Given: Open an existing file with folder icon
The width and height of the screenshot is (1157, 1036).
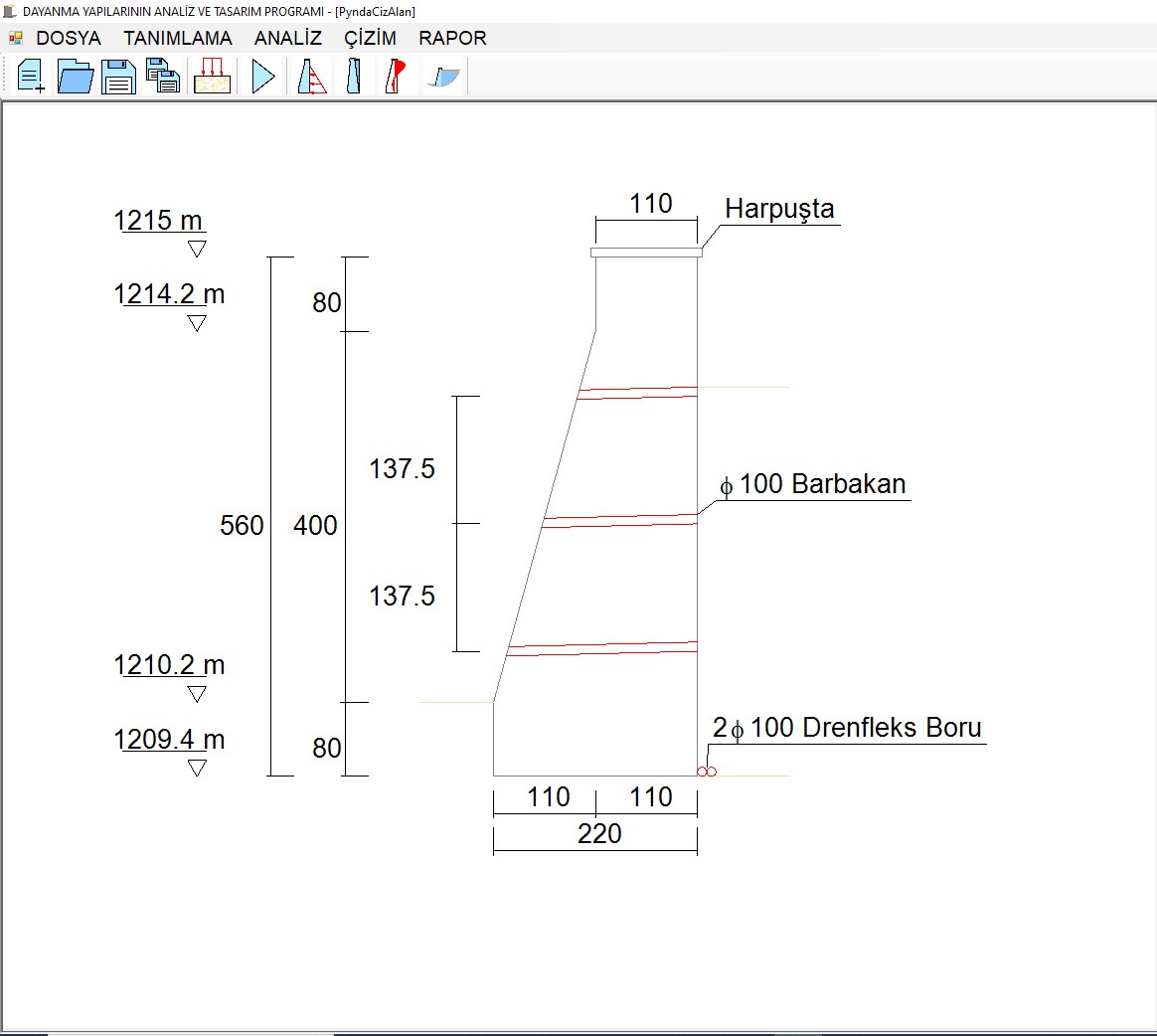Looking at the screenshot, I should [x=76, y=77].
